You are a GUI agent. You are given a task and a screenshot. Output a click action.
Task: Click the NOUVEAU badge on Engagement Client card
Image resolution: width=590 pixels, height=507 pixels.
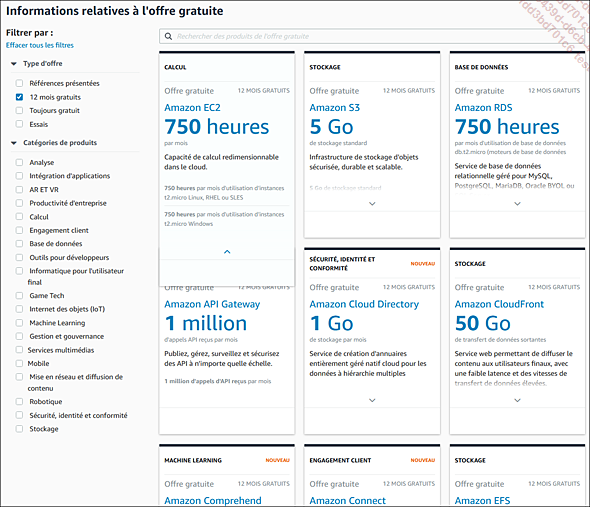(423, 460)
